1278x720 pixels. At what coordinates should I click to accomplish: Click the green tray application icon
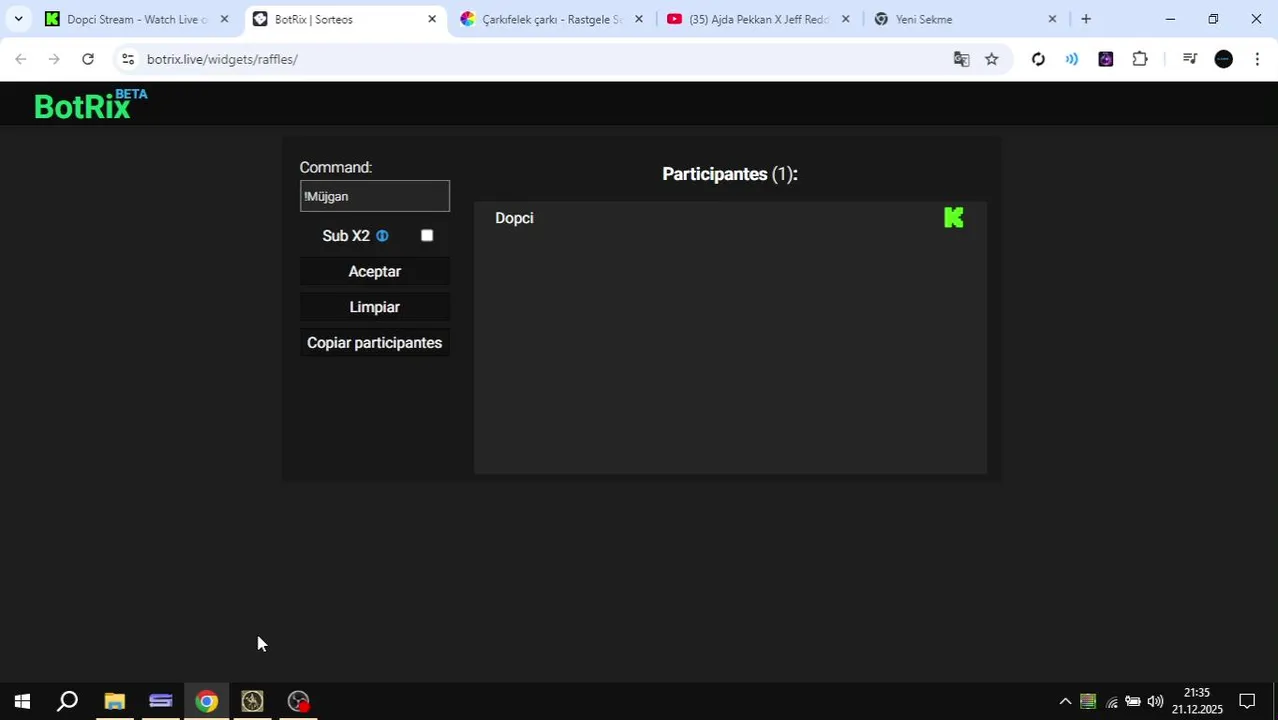click(x=1087, y=701)
